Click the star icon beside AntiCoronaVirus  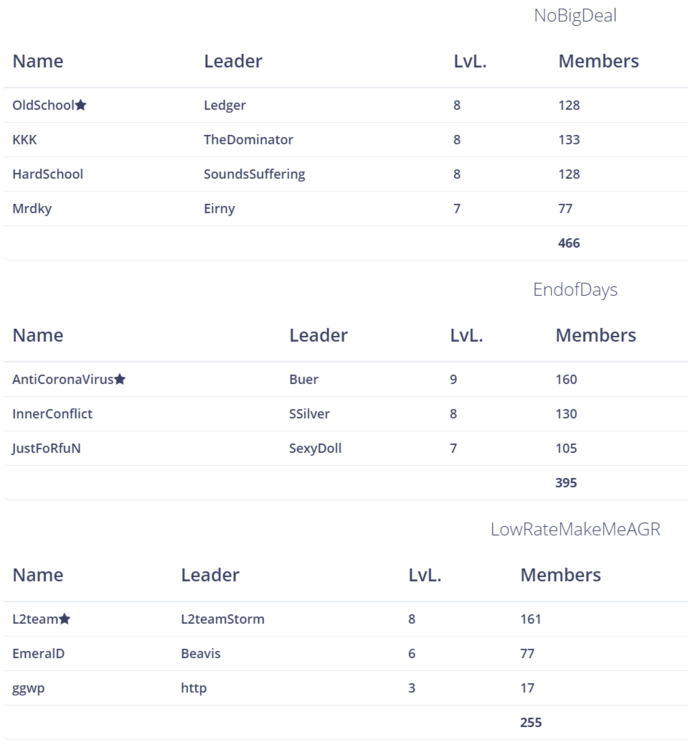tap(120, 379)
